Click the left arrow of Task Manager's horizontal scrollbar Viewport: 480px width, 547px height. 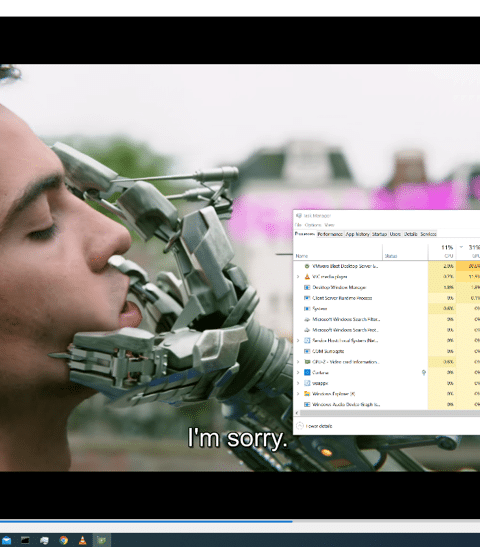[297, 413]
